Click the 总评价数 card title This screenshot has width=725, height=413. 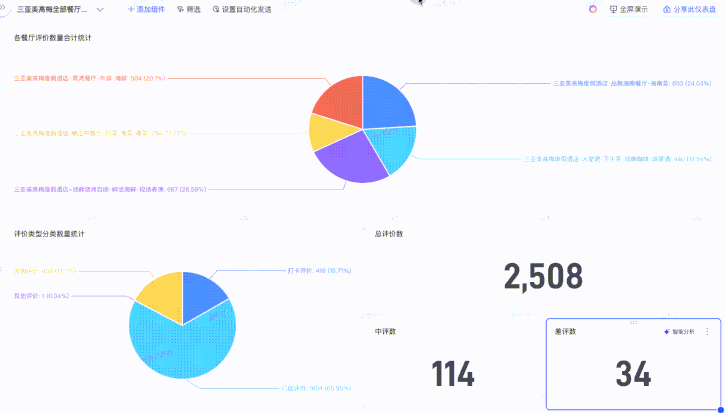click(x=388, y=234)
